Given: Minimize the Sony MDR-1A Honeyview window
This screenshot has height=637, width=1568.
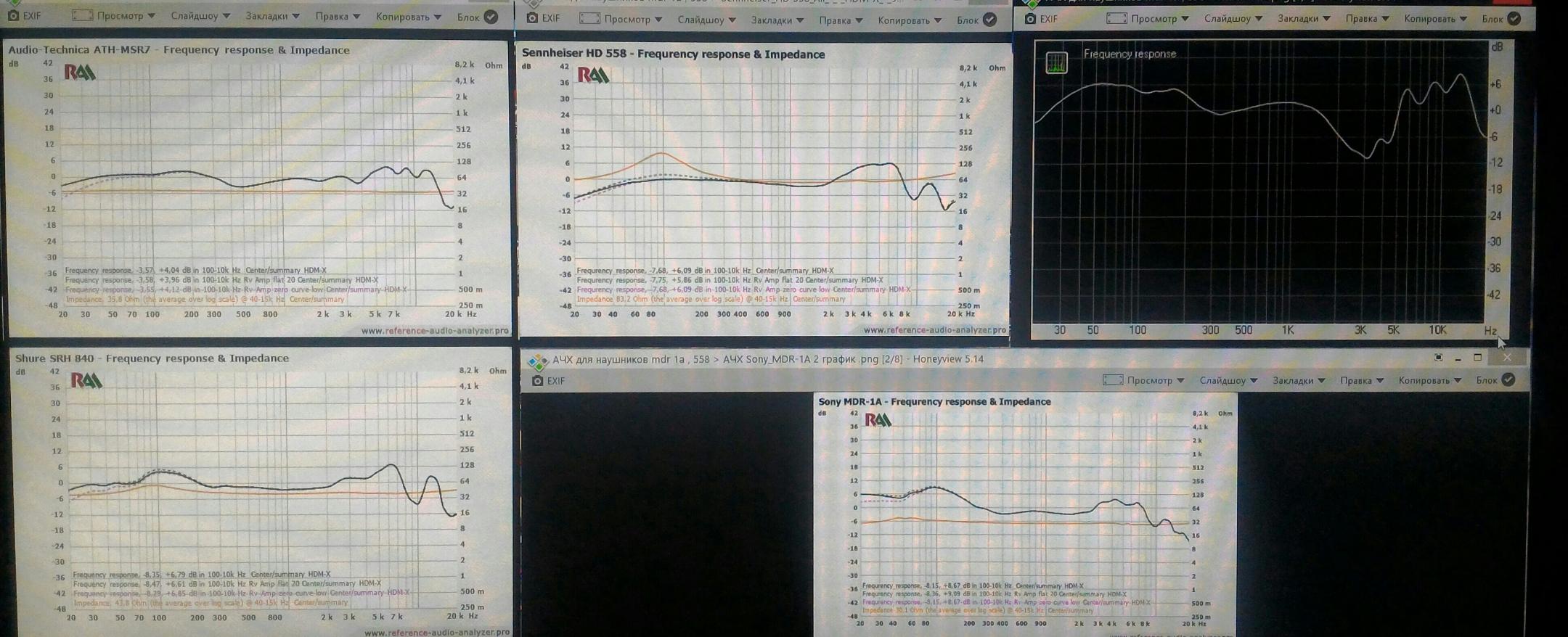Looking at the screenshot, I should [x=1458, y=358].
